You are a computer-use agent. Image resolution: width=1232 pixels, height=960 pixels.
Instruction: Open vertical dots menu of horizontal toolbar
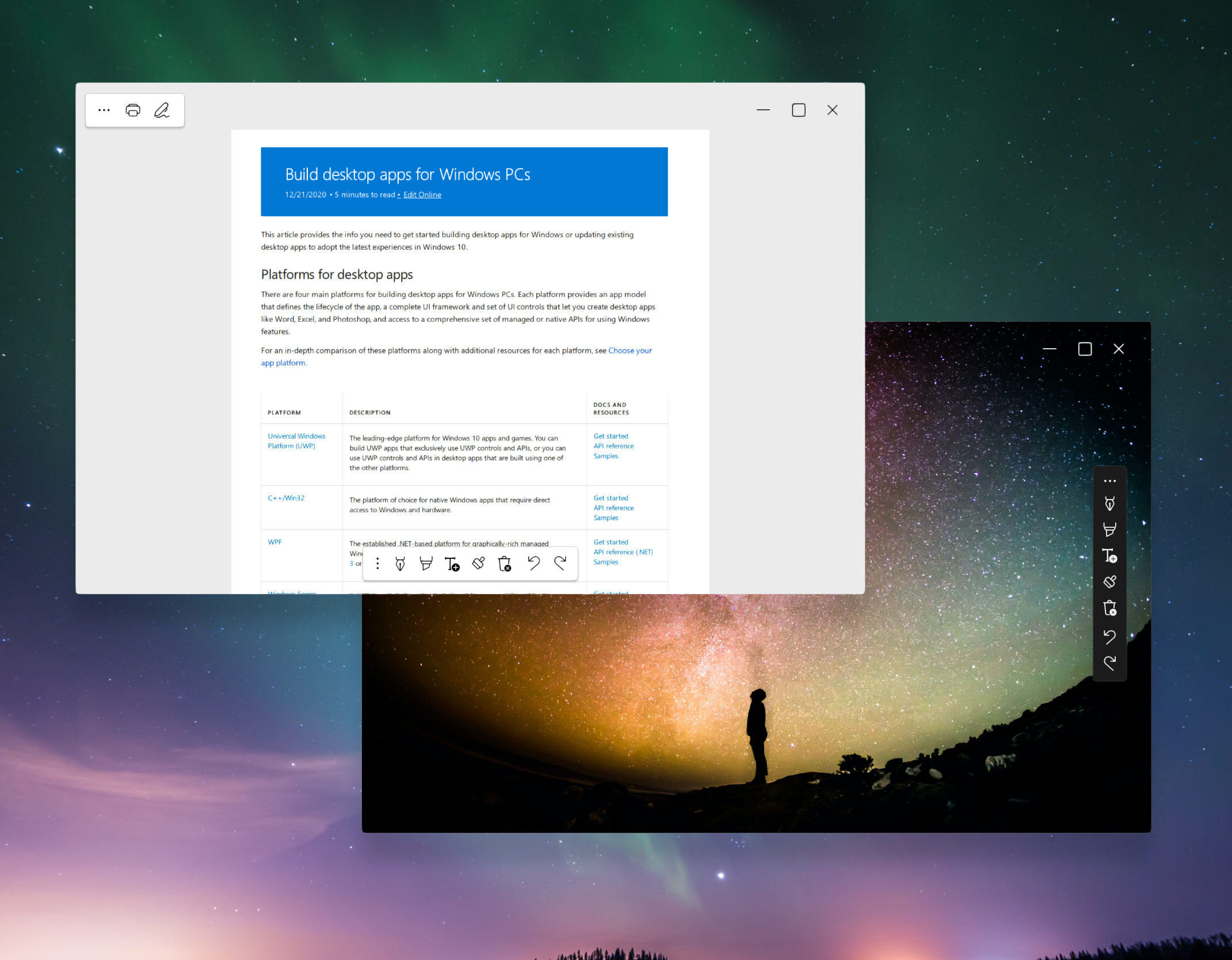[x=377, y=563]
